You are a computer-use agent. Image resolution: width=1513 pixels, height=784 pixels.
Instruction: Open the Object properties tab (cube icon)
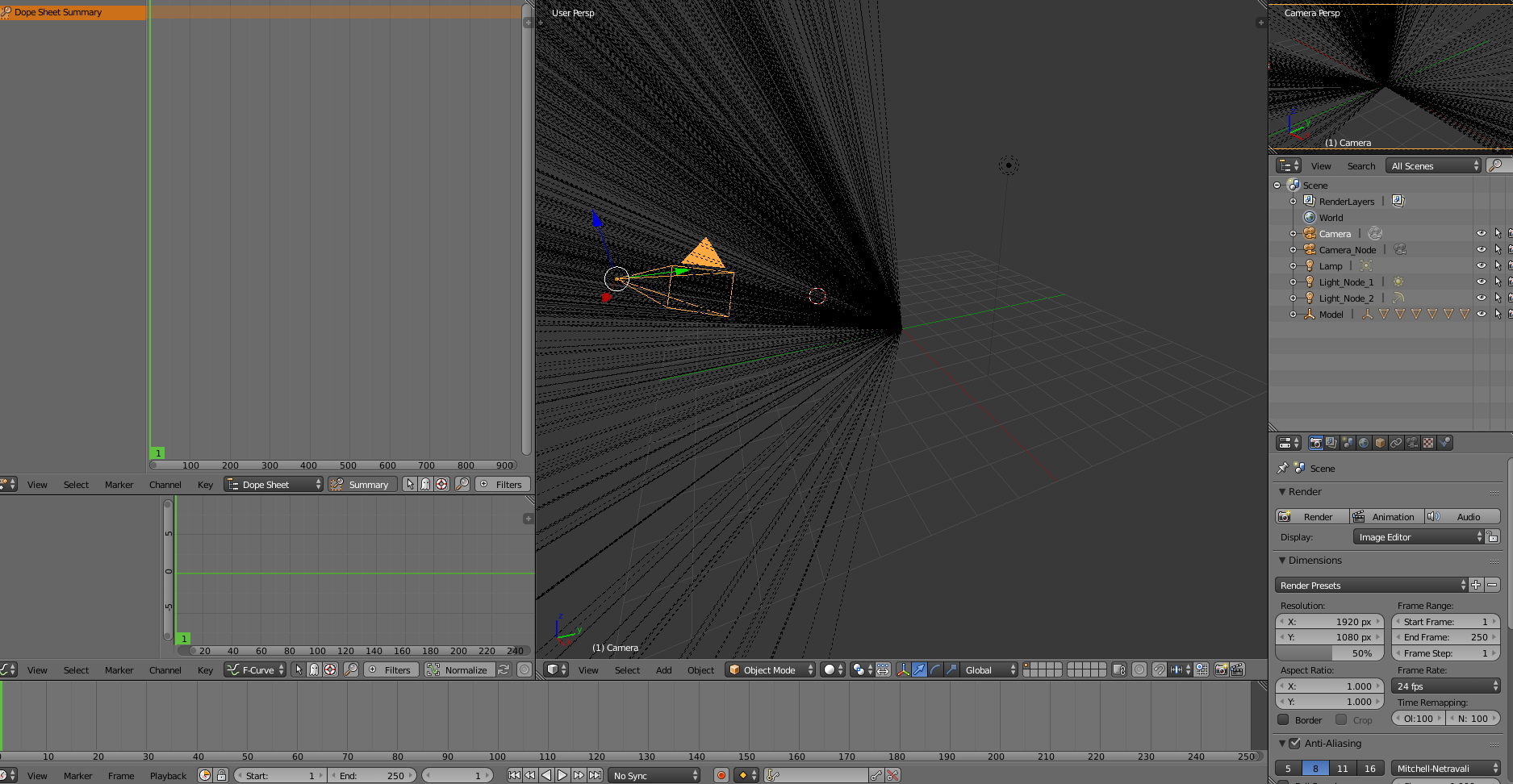(1380, 443)
